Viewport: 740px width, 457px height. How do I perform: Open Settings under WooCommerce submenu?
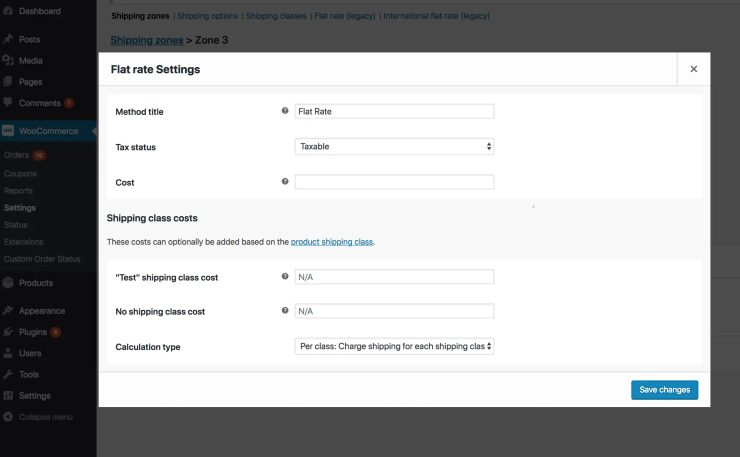[20, 208]
